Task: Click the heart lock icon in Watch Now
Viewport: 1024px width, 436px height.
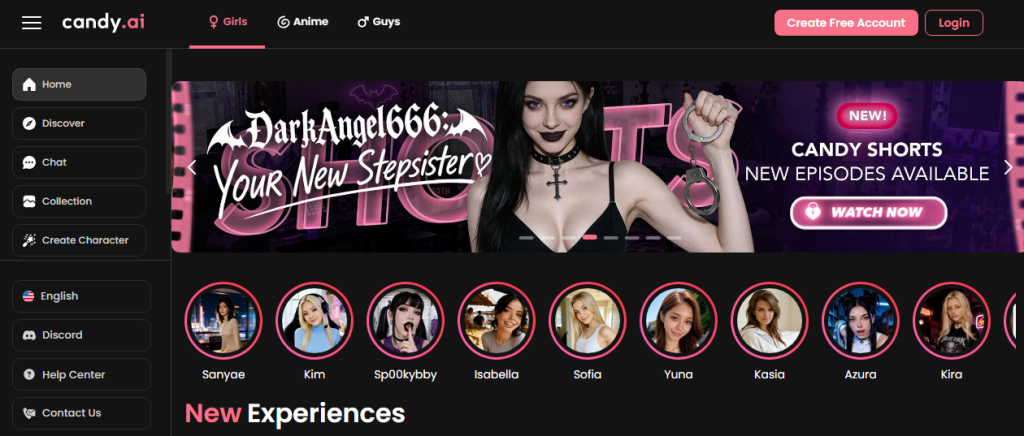Action: (813, 212)
